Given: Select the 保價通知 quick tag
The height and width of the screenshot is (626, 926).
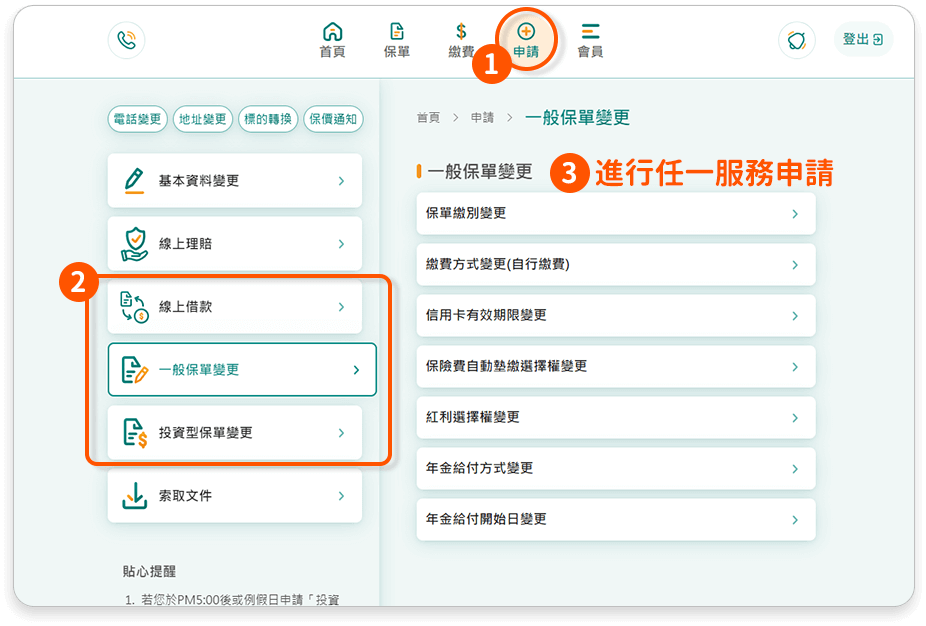Looking at the screenshot, I should tap(333, 119).
